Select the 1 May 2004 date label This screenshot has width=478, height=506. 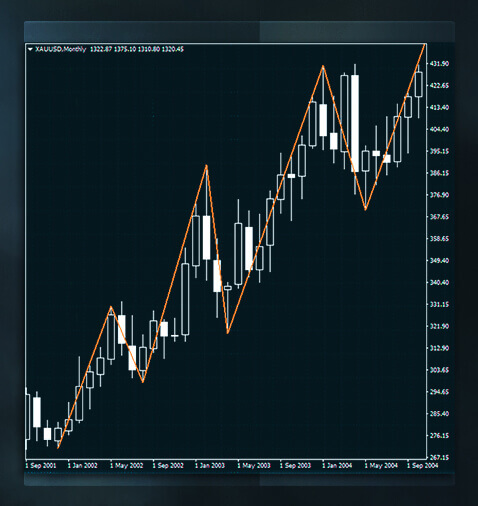381,465
